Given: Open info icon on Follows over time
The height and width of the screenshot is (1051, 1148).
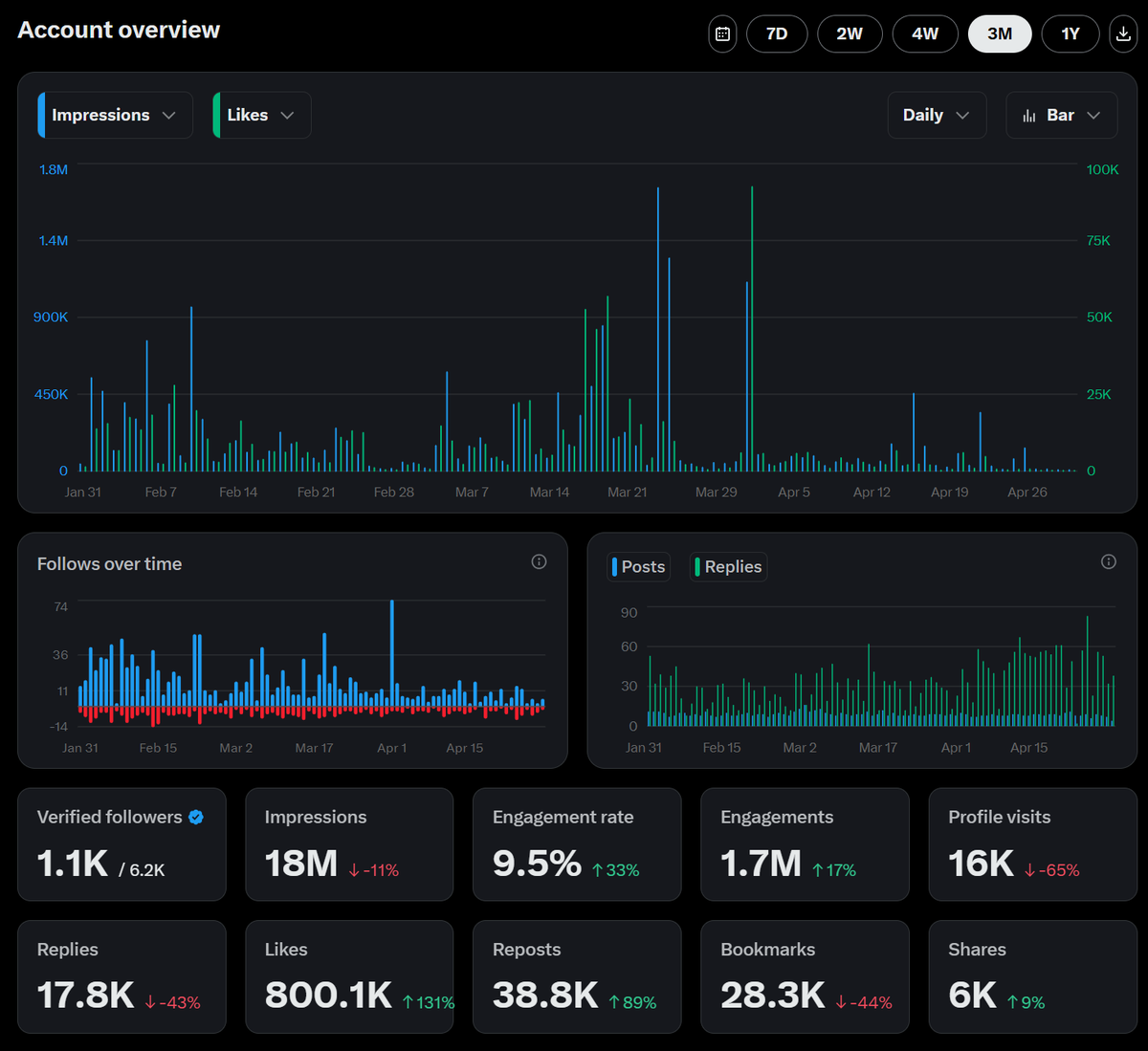Looking at the screenshot, I should [x=539, y=562].
